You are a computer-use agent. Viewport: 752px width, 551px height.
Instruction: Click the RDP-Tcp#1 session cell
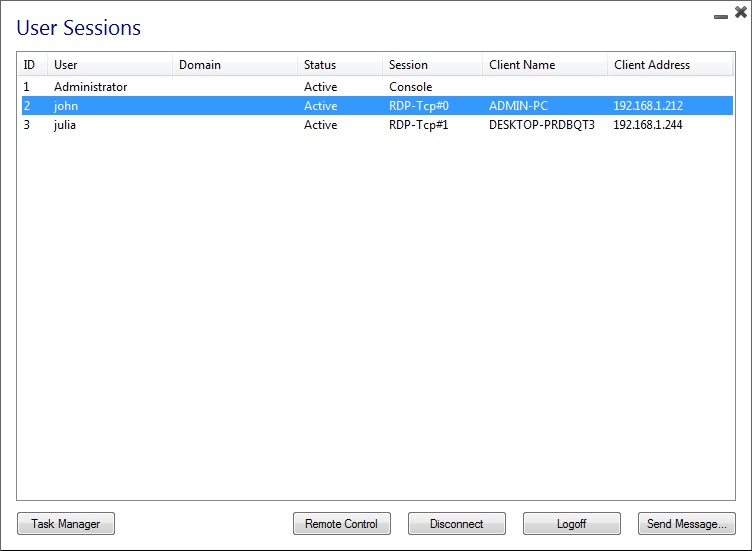(419, 125)
